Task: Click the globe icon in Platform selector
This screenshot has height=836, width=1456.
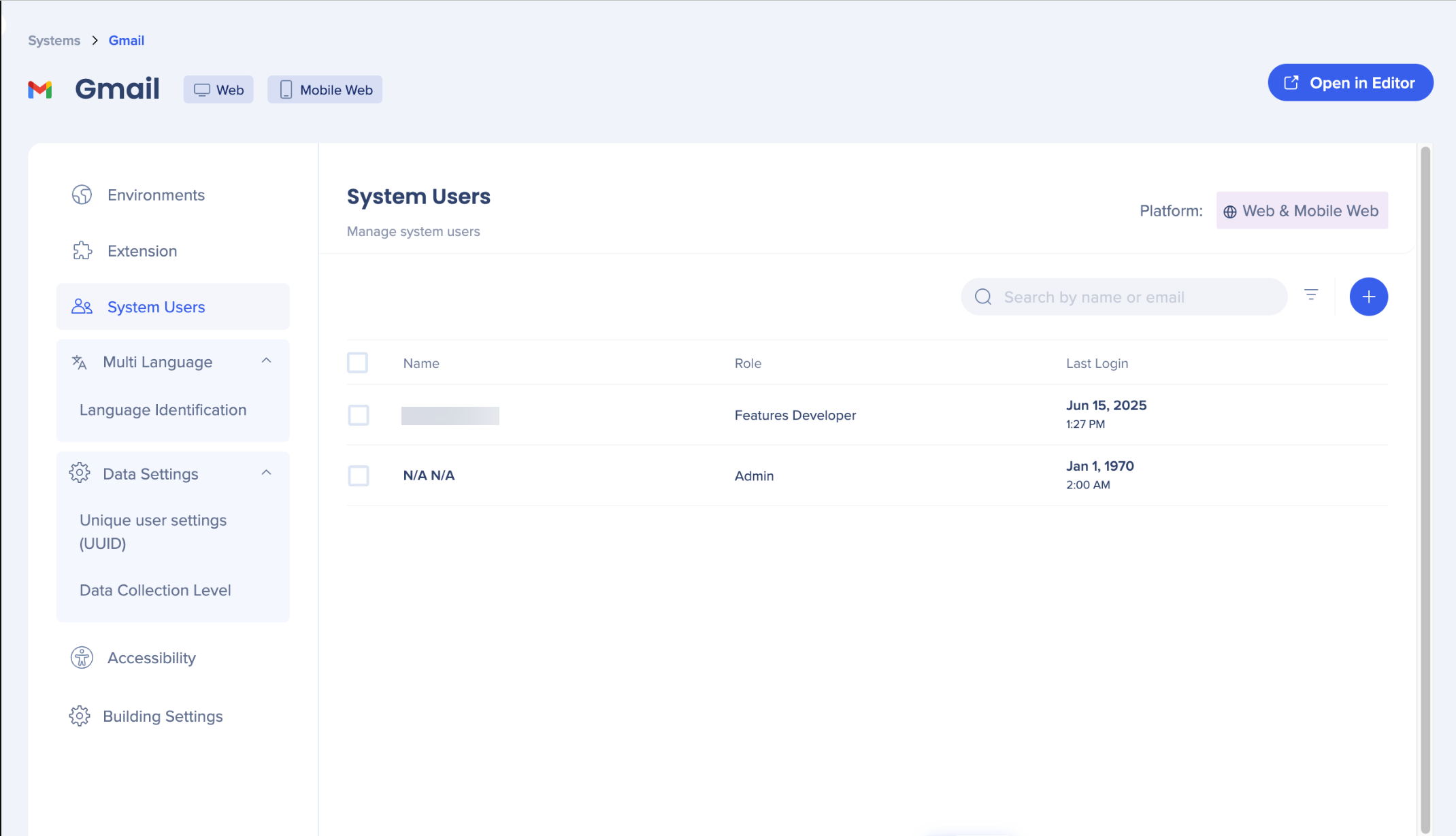Action: tap(1230, 212)
